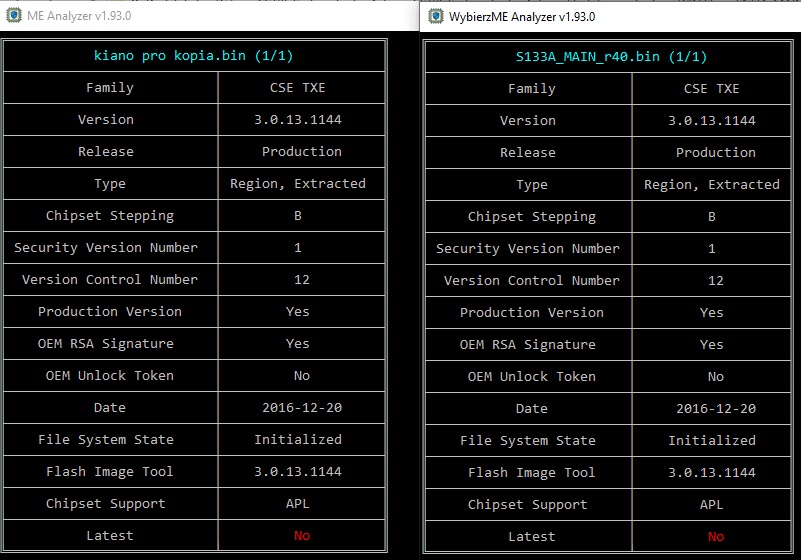Click 'Production' release value in right window
801x560 pixels.
point(716,153)
